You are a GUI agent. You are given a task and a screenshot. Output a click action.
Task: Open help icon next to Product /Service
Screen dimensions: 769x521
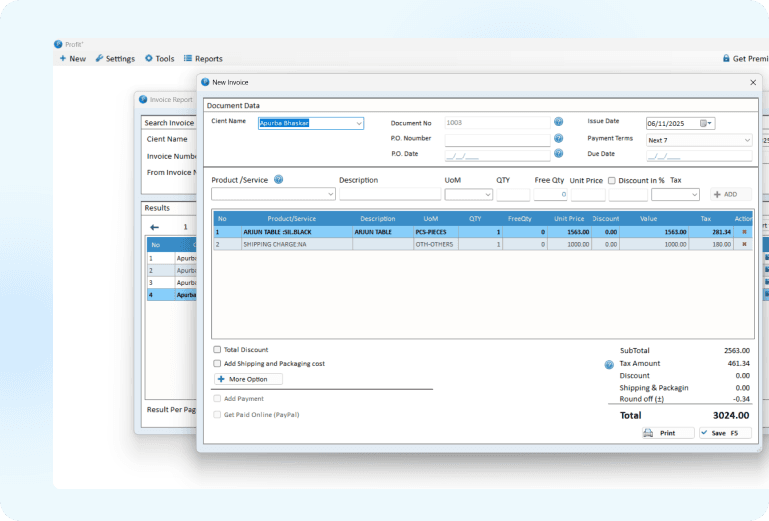coord(278,180)
